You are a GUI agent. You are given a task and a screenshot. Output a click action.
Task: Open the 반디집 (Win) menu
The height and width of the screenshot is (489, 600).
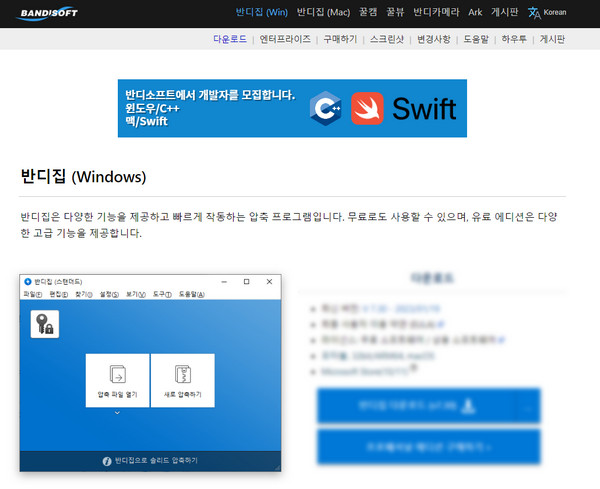click(x=262, y=12)
